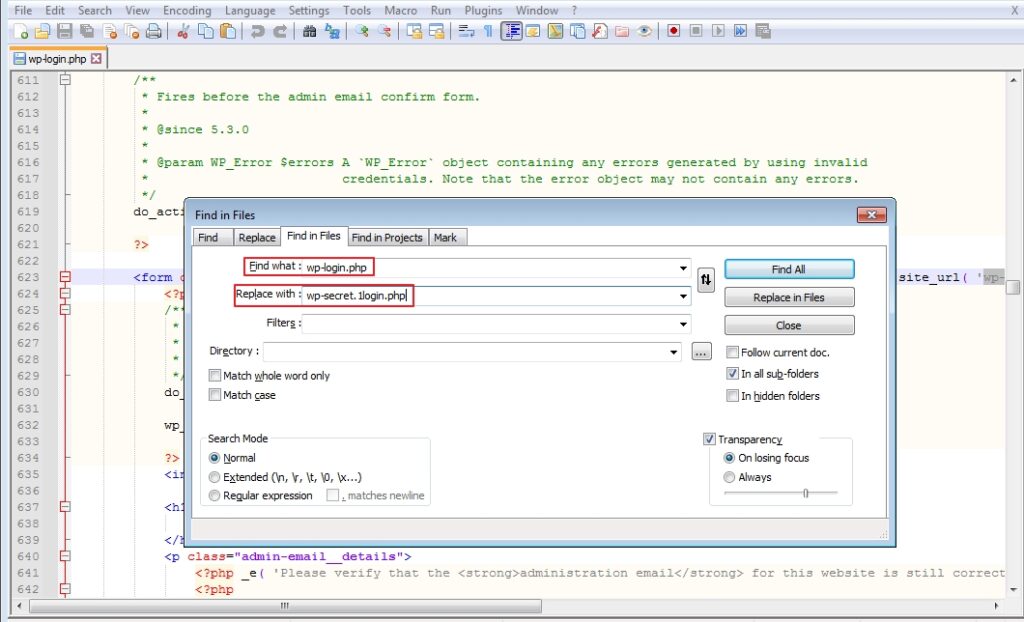Start macro recording with red circle icon
This screenshot has width=1024, height=622.
point(673,31)
